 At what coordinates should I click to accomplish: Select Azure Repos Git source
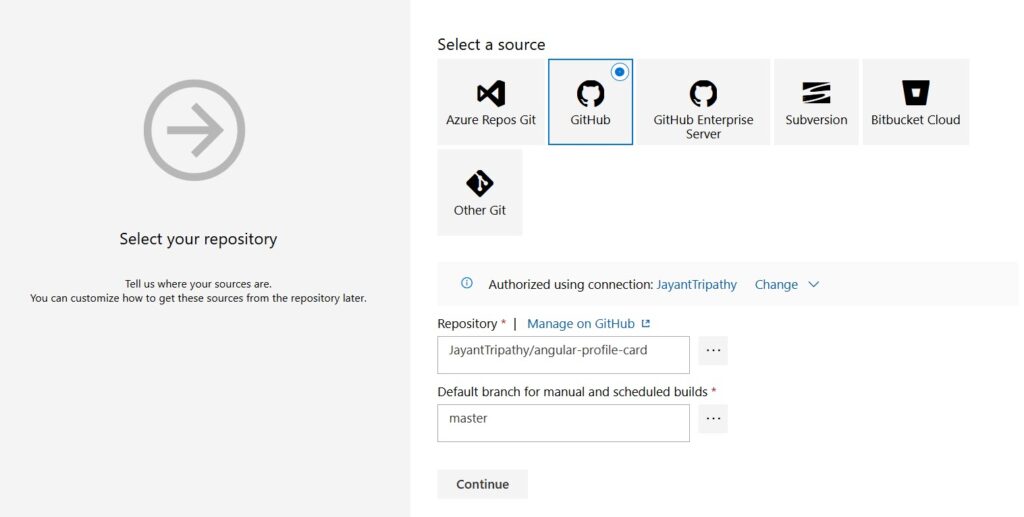491,102
